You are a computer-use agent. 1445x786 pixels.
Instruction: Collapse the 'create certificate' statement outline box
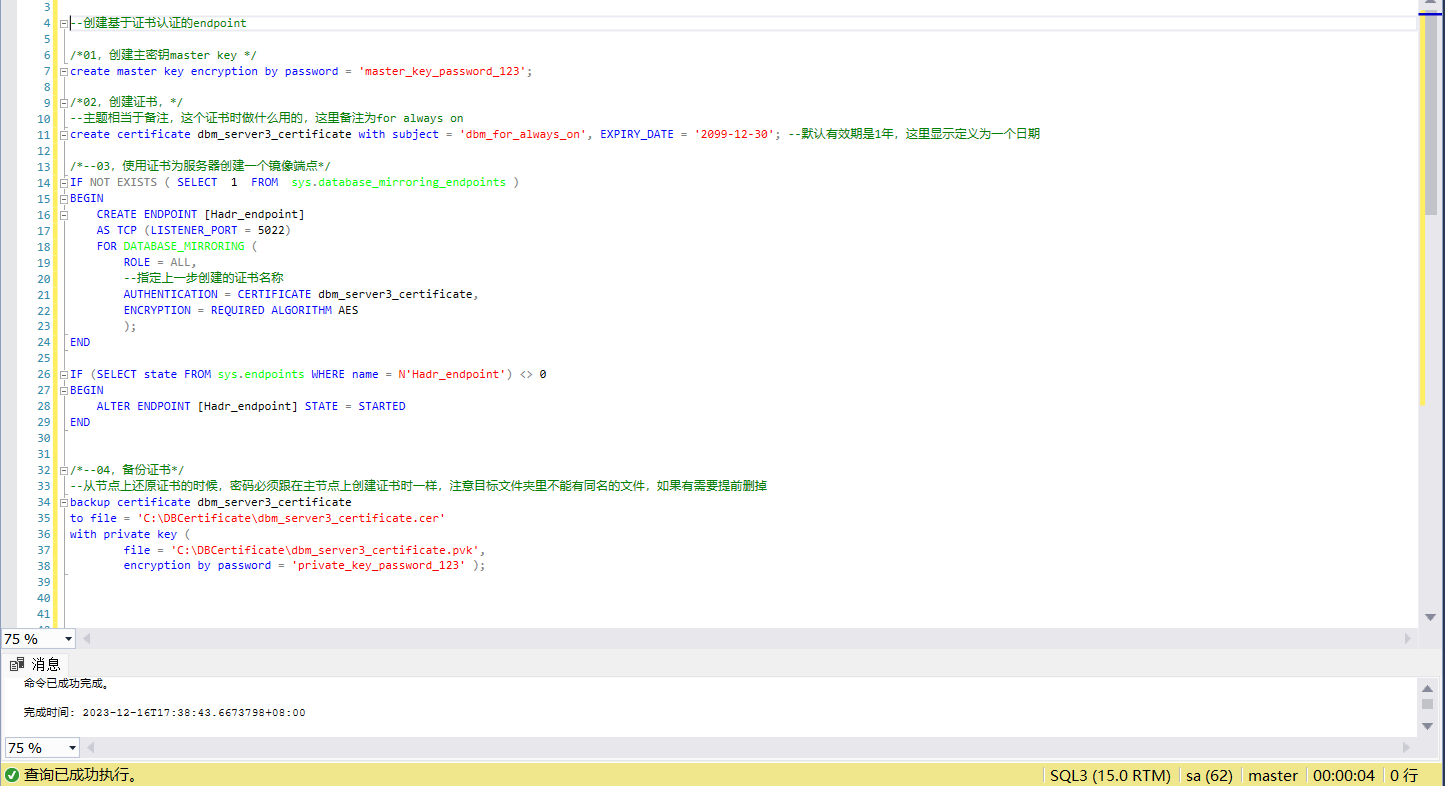64,135
